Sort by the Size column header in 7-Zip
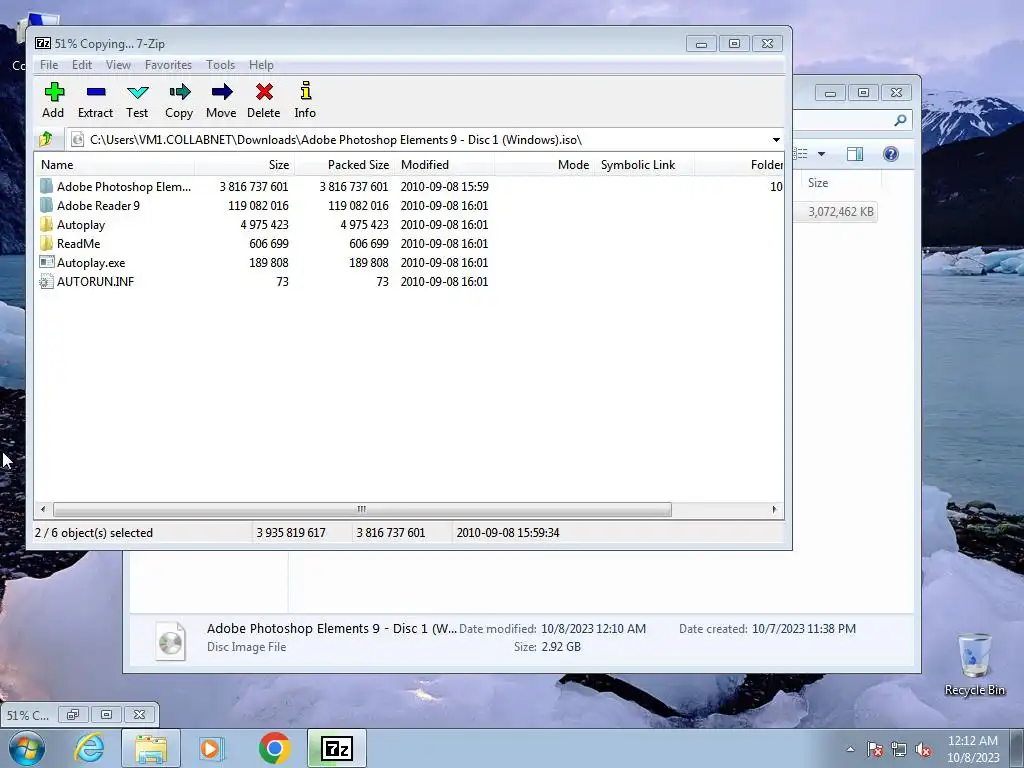Screen dimensions: 1024x768 pyautogui.click(x=244, y=165)
